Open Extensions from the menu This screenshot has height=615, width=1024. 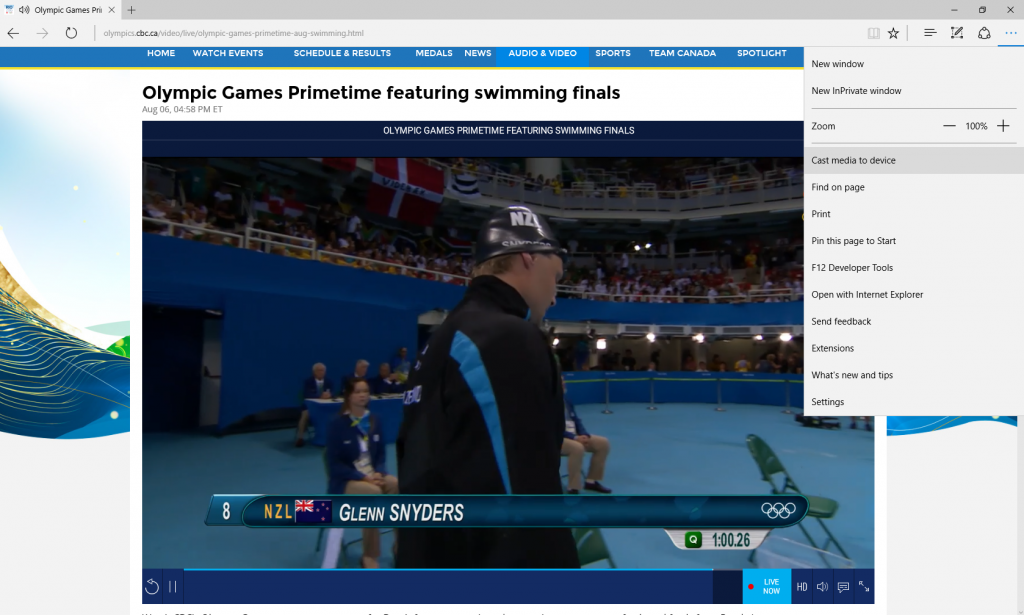(914, 348)
